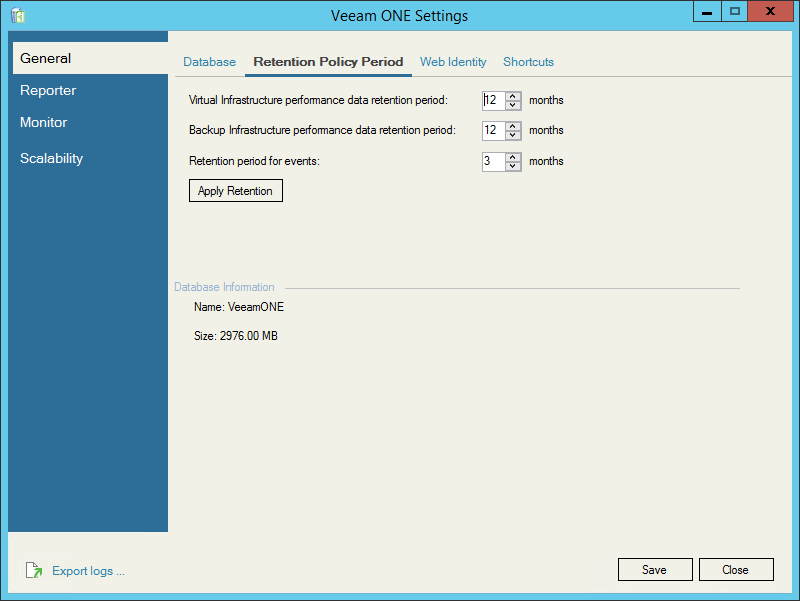Click the database name VeeamONE text
The height and width of the screenshot is (601, 800).
(256, 307)
